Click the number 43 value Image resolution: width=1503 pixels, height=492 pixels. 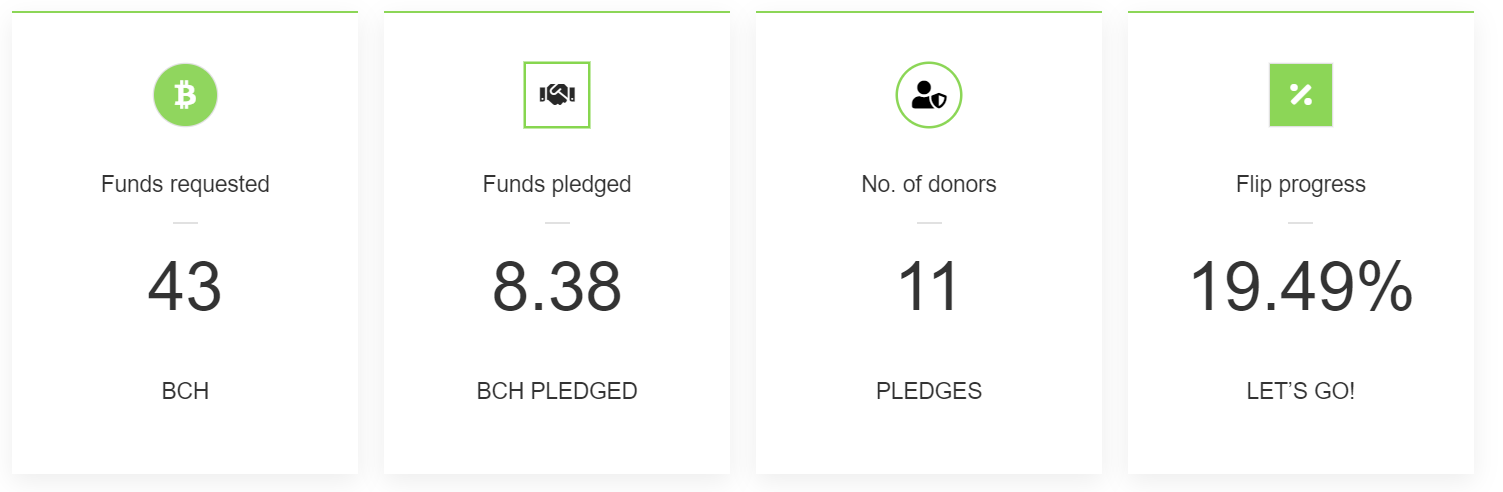(185, 288)
